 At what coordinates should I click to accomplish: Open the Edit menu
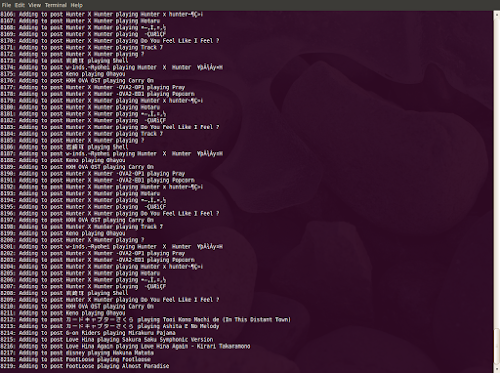tap(20, 5)
